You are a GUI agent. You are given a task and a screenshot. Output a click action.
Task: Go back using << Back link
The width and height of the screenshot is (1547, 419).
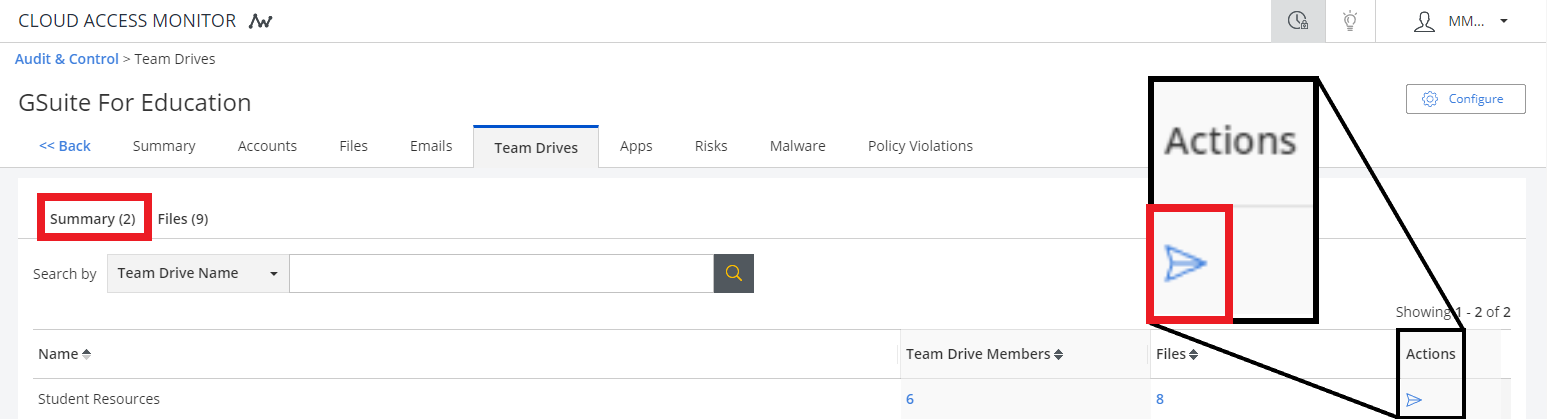[x=65, y=146]
